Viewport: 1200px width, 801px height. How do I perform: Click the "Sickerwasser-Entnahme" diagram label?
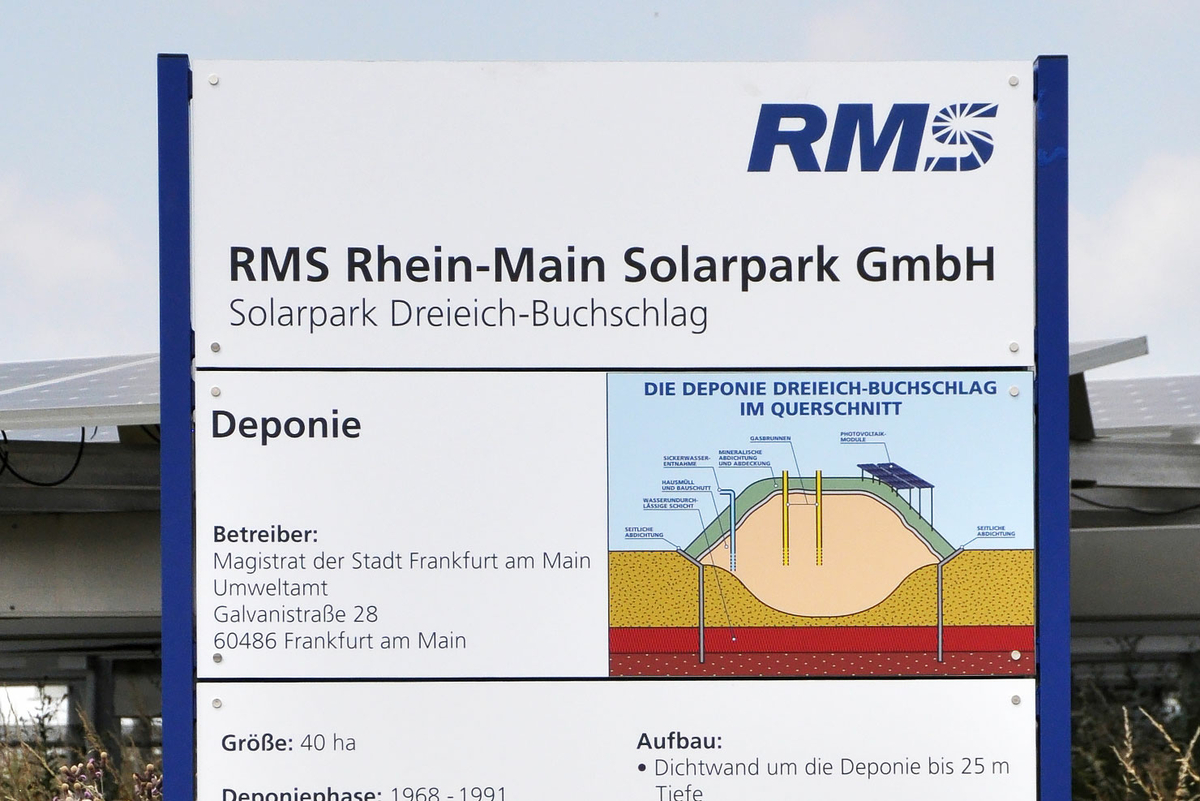click(686, 461)
